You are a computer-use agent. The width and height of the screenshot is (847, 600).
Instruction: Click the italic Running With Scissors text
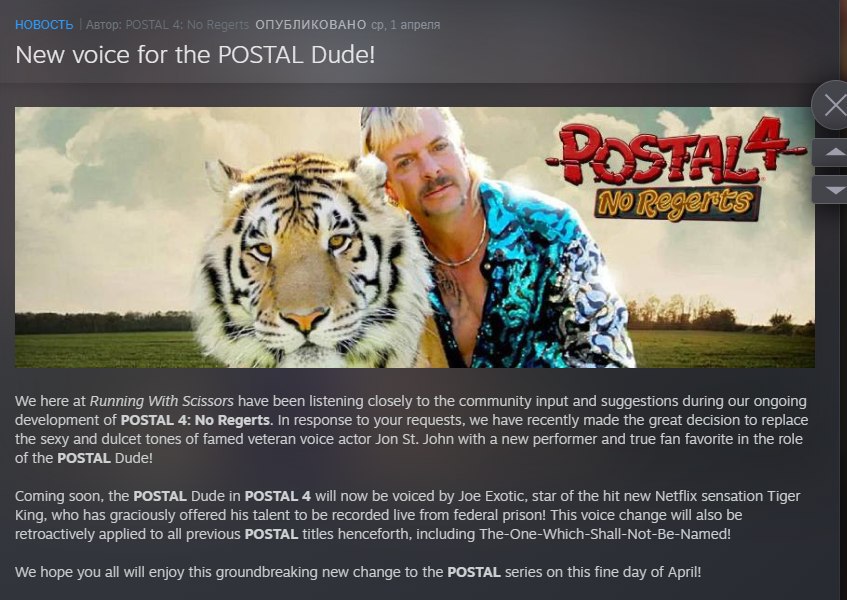point(162,401)
